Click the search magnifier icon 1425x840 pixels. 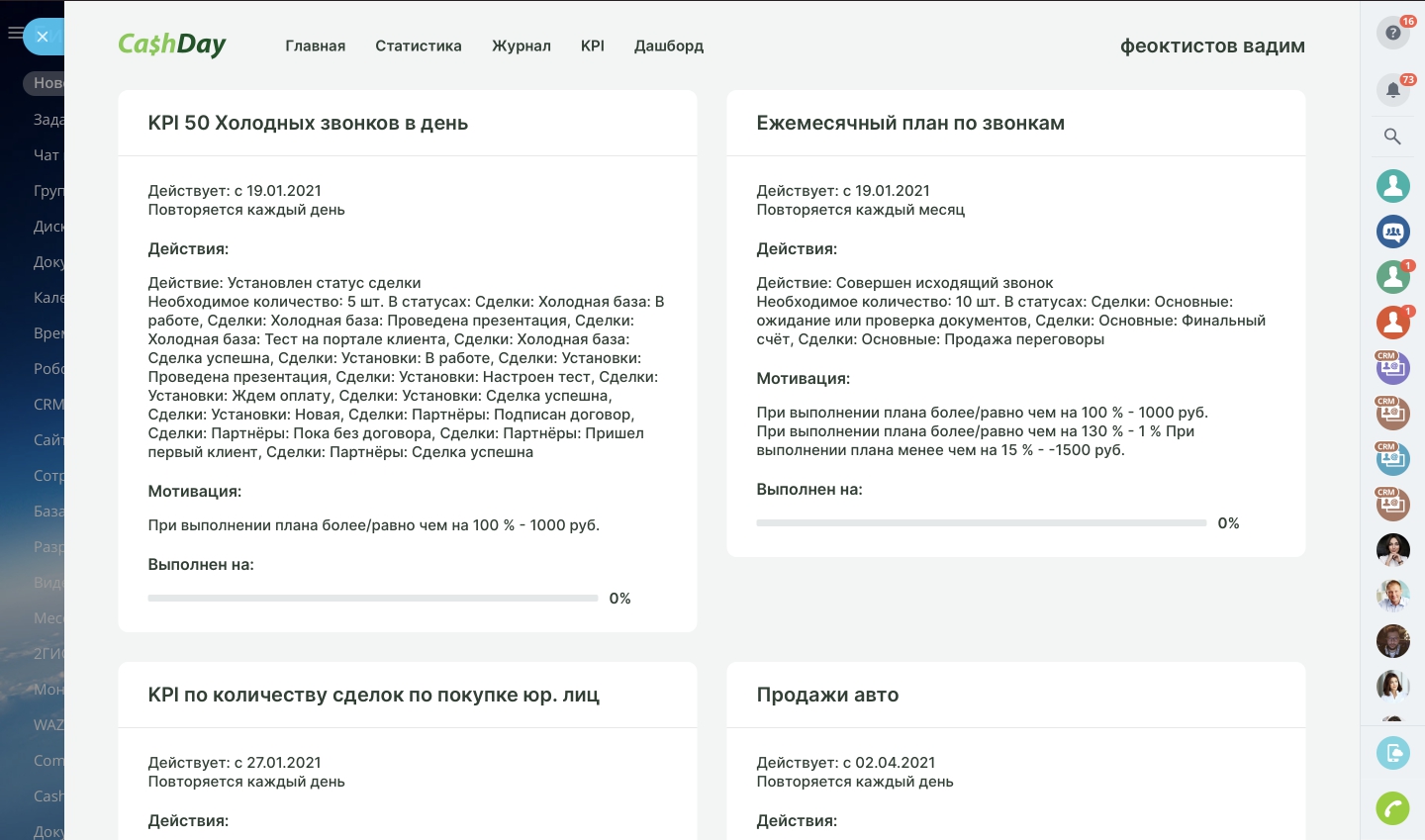click(x=1392, y=137)
